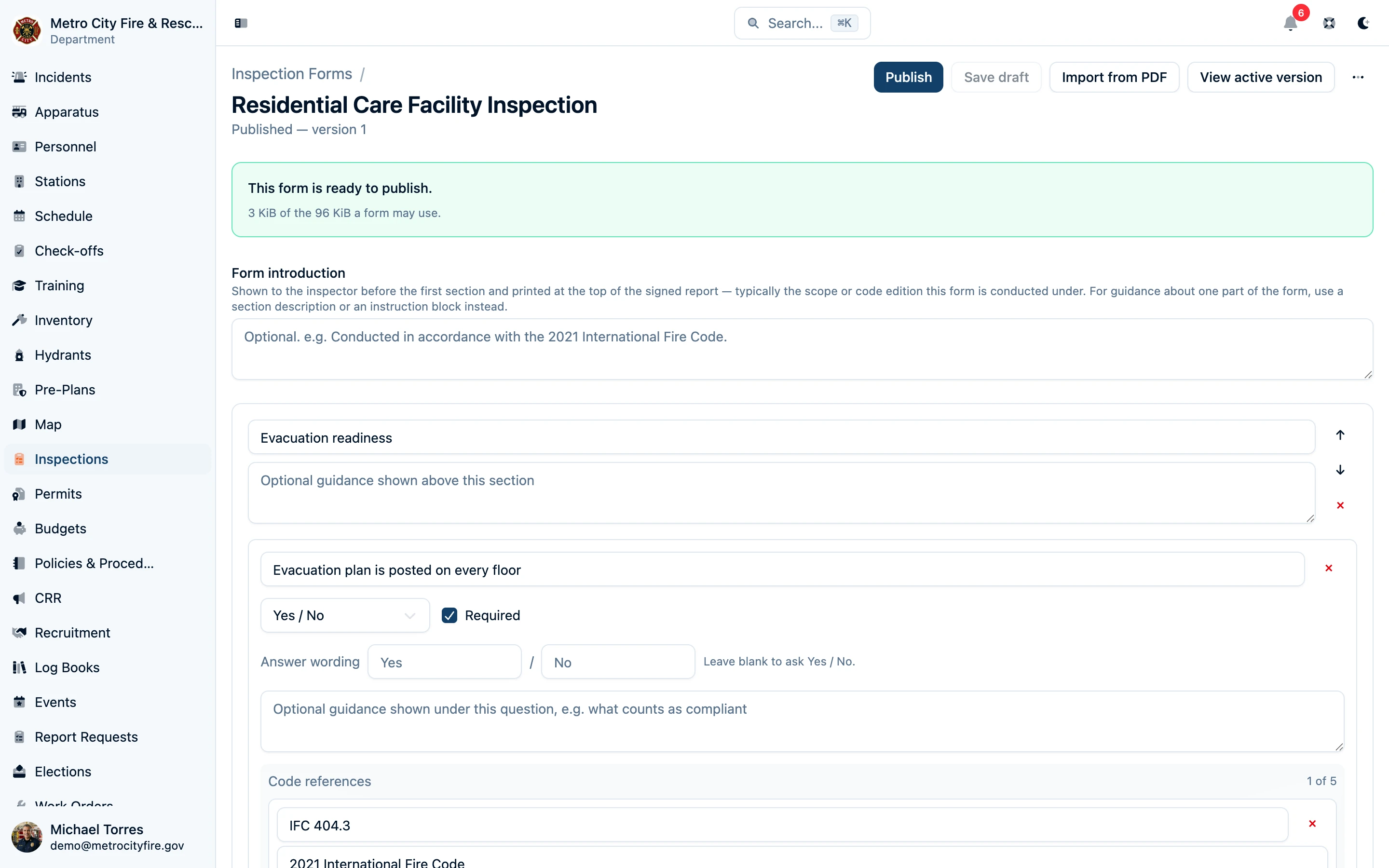
Task: Click the No answer wording field
Action: 618,662
